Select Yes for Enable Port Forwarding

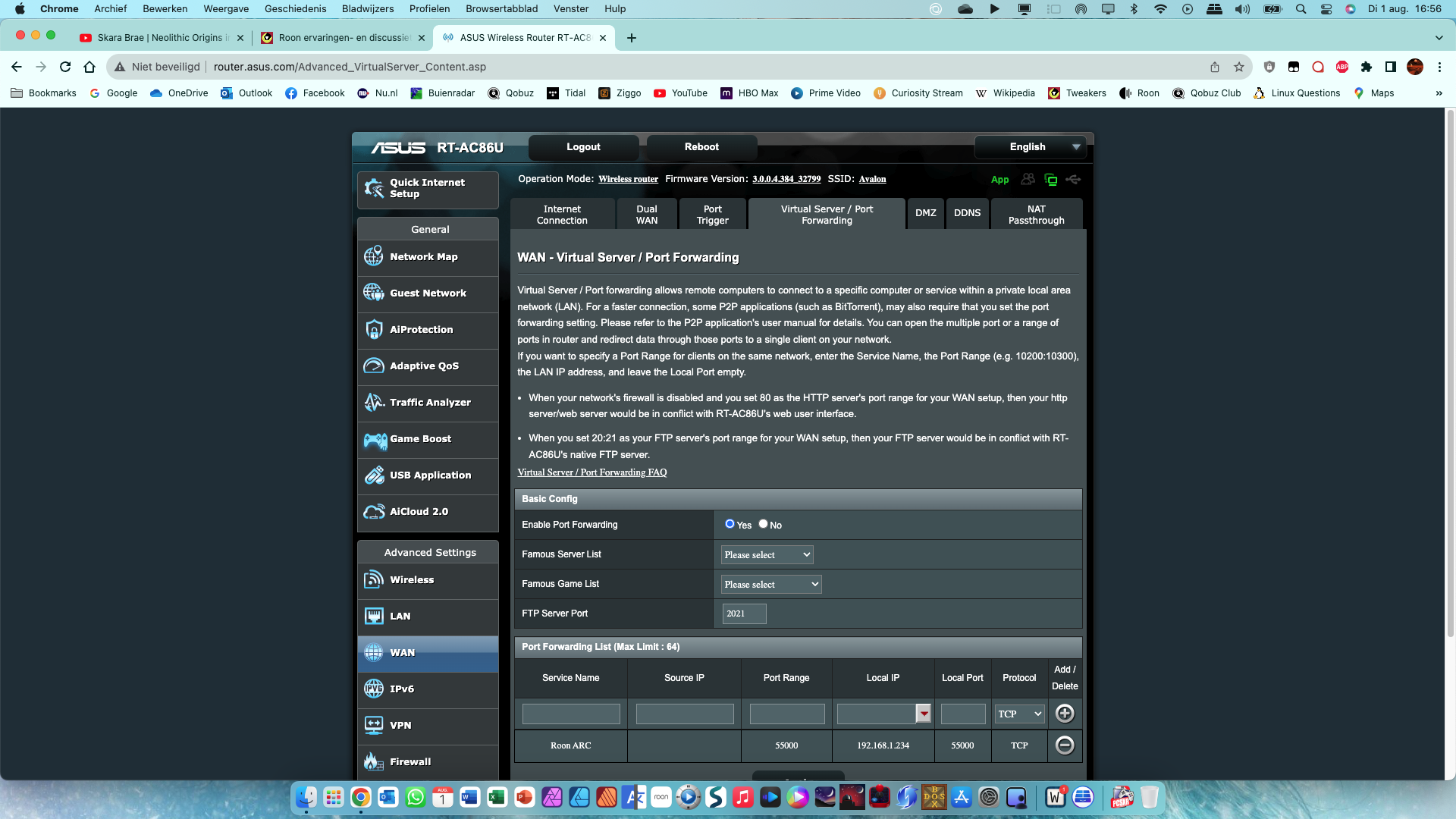coord(730,524)
